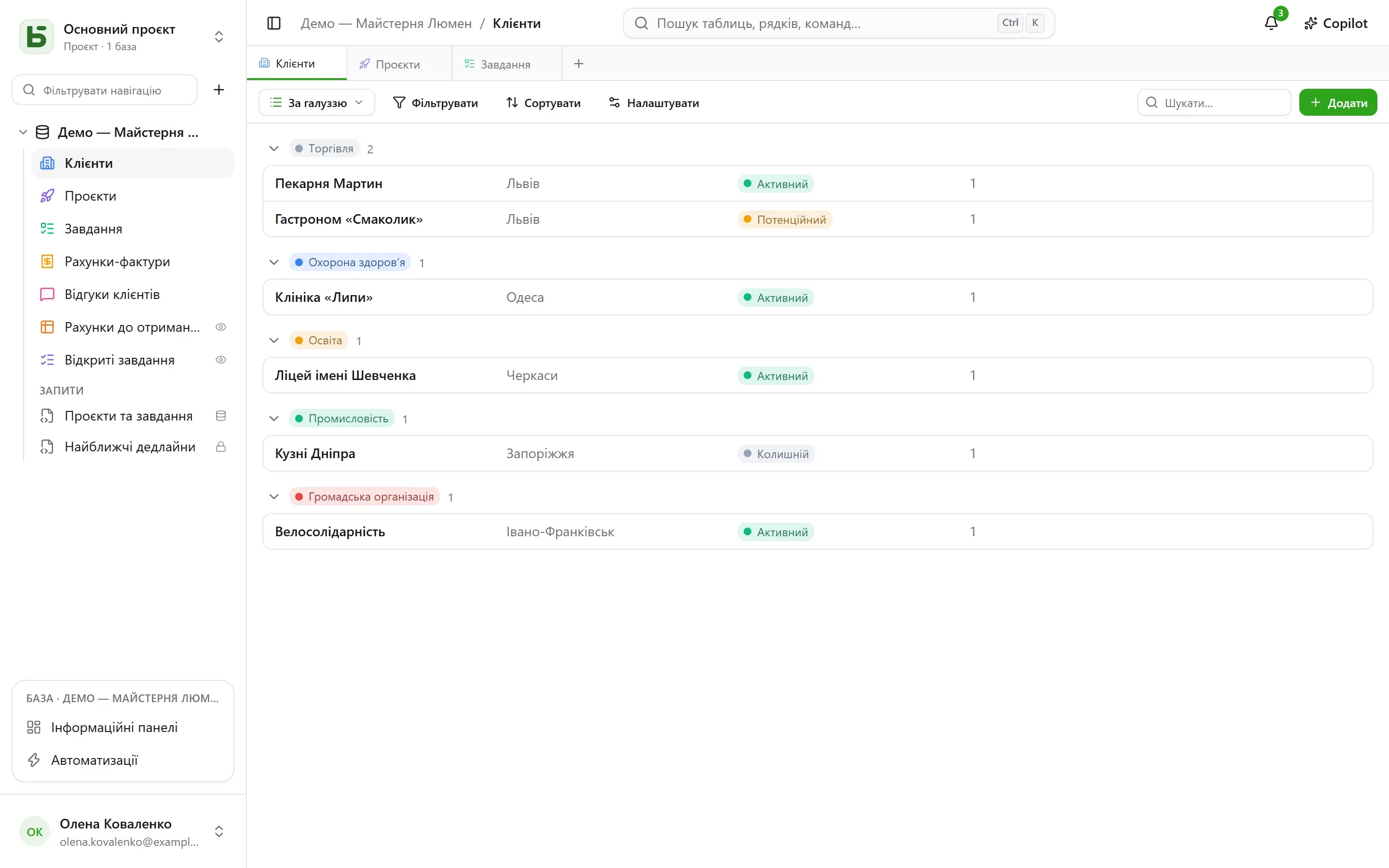
Task: Focus the Фільтрувати навігацію field
Action: 105,90
